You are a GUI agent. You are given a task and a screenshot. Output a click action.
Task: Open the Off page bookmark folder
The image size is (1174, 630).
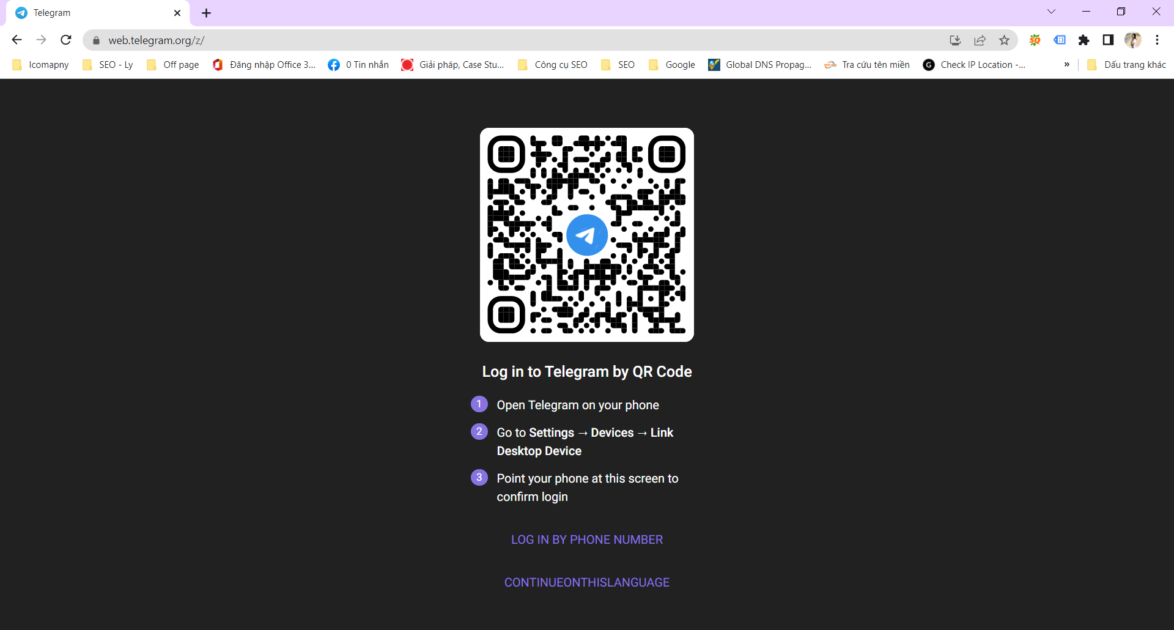173,64
